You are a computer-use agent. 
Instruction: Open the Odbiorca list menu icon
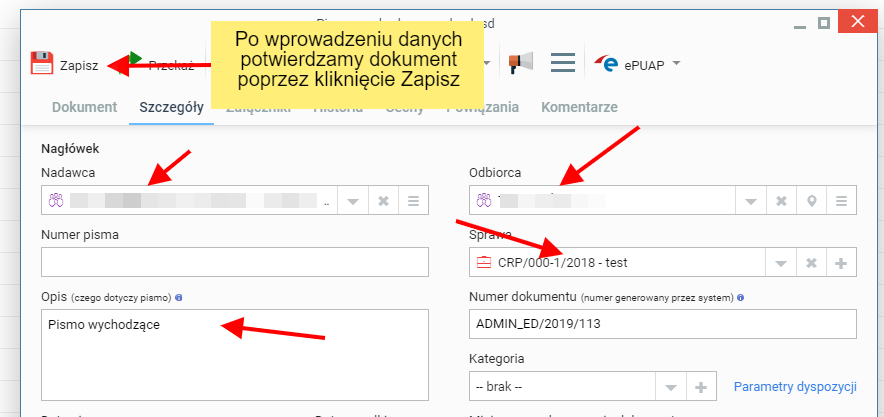click(x=841, y=201)
